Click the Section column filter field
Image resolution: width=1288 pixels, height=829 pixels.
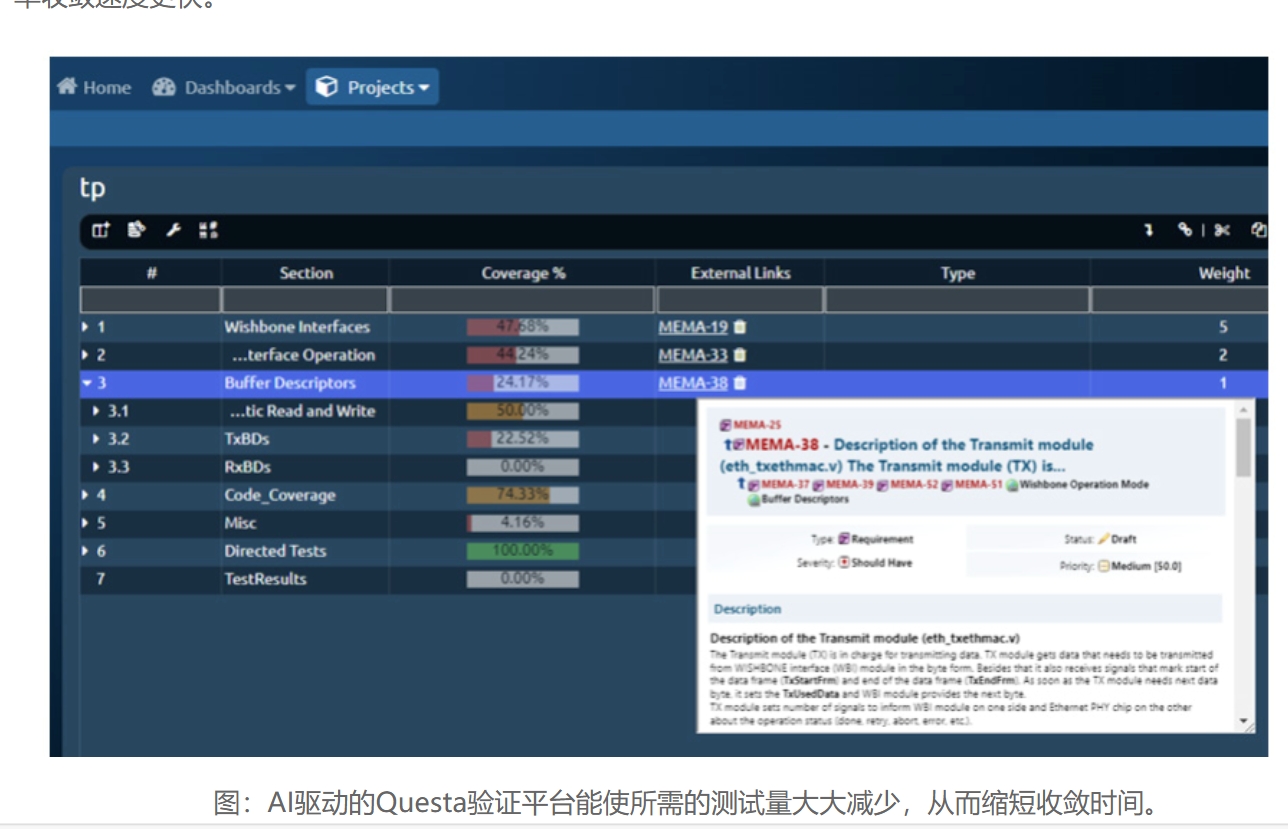point(305,300)
